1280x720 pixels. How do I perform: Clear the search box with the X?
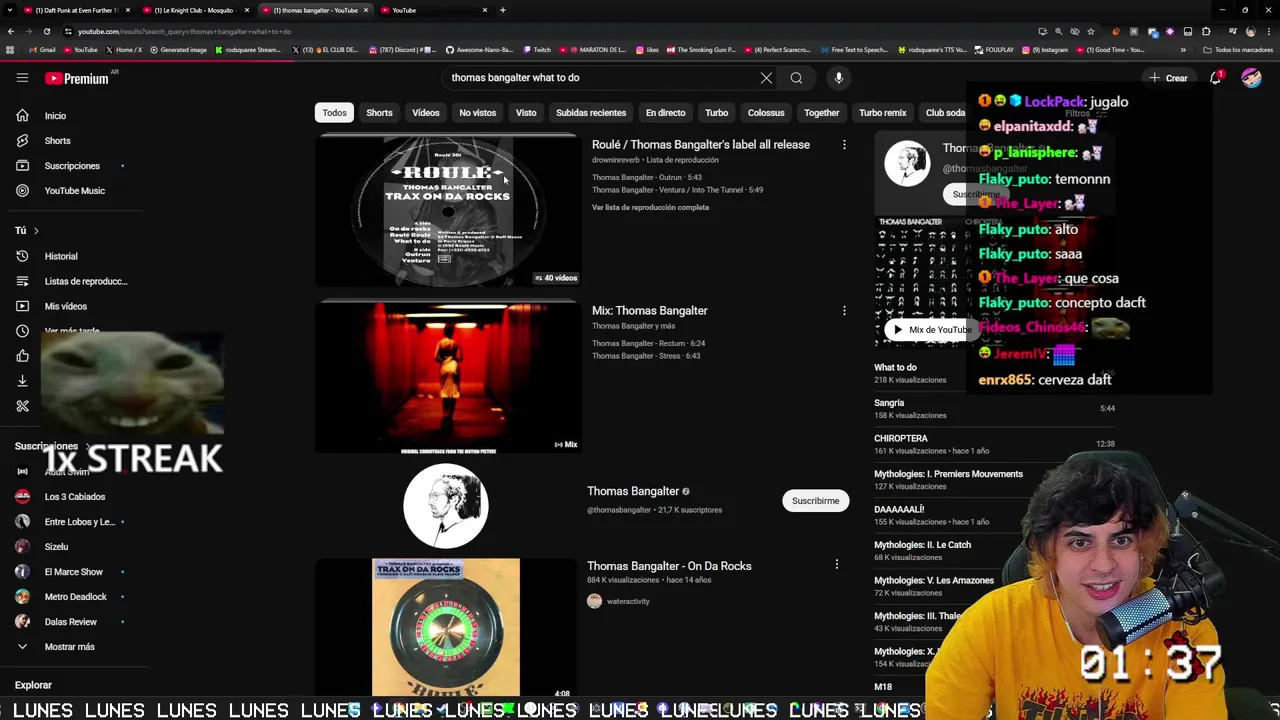tap(766, 78)
